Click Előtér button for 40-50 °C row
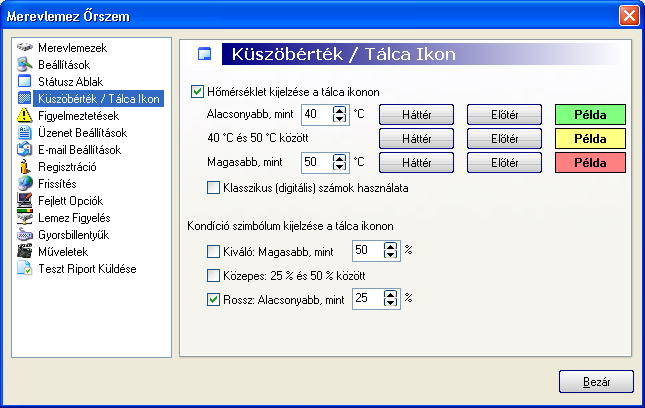 [504, 138]
